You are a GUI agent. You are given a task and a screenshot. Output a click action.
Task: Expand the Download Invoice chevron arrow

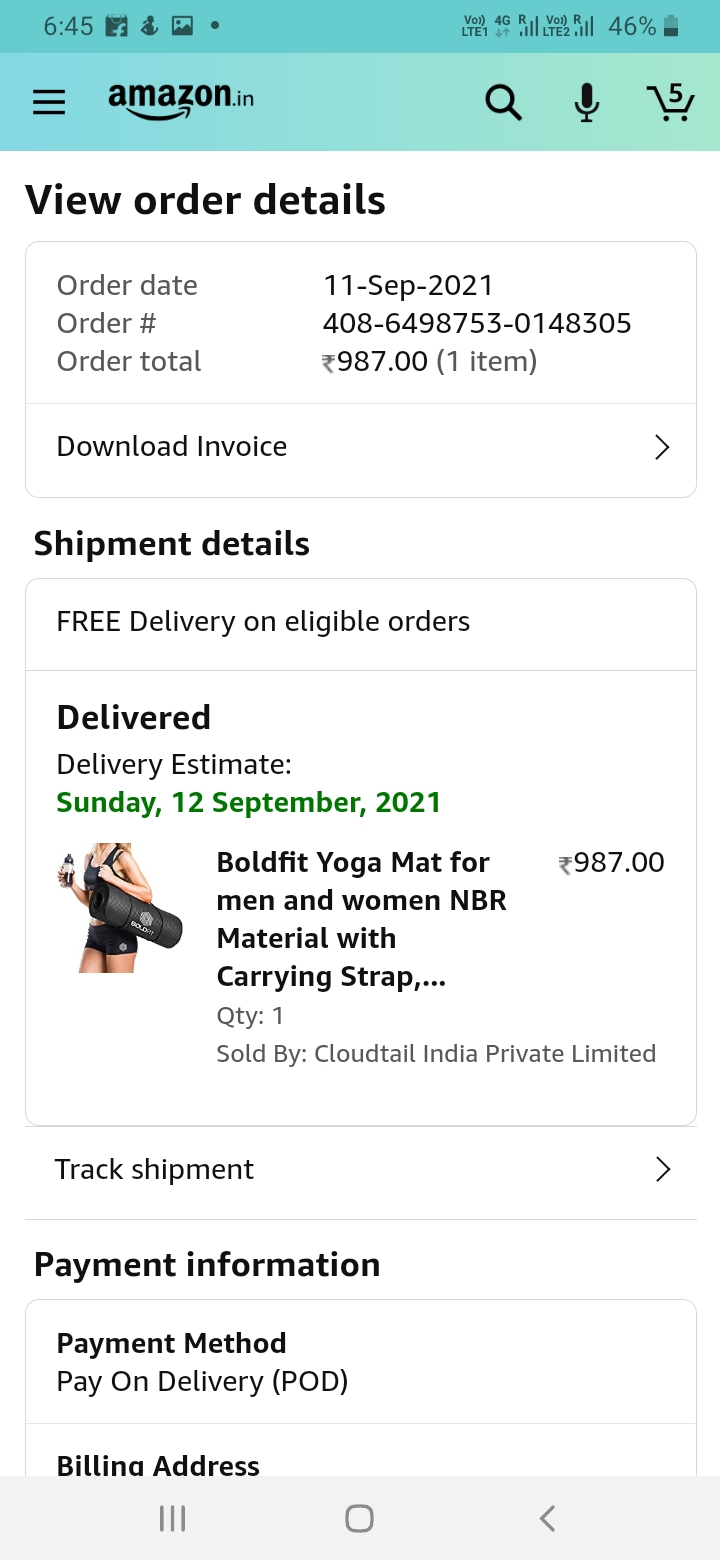(661, 447)
